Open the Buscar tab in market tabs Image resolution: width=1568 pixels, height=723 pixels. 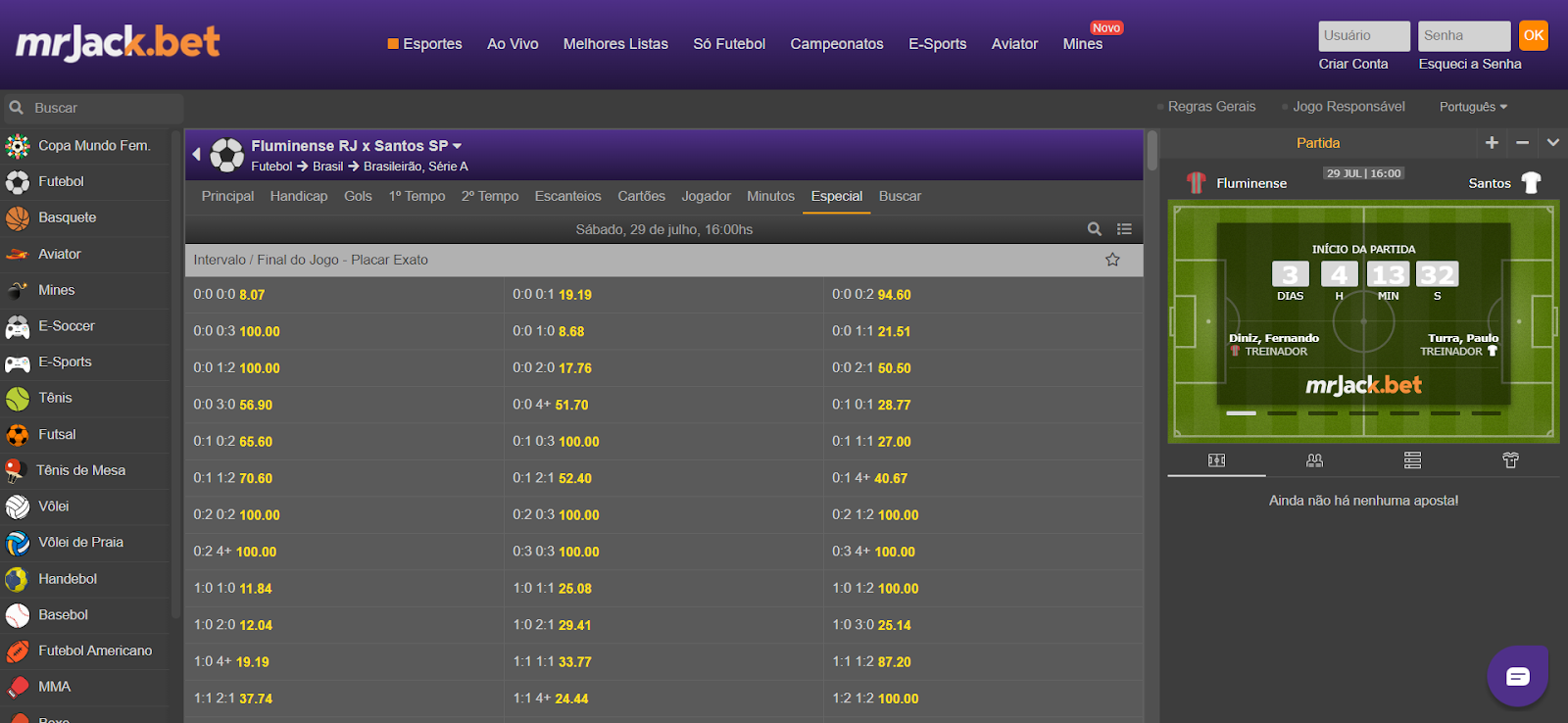click(900, 197)
